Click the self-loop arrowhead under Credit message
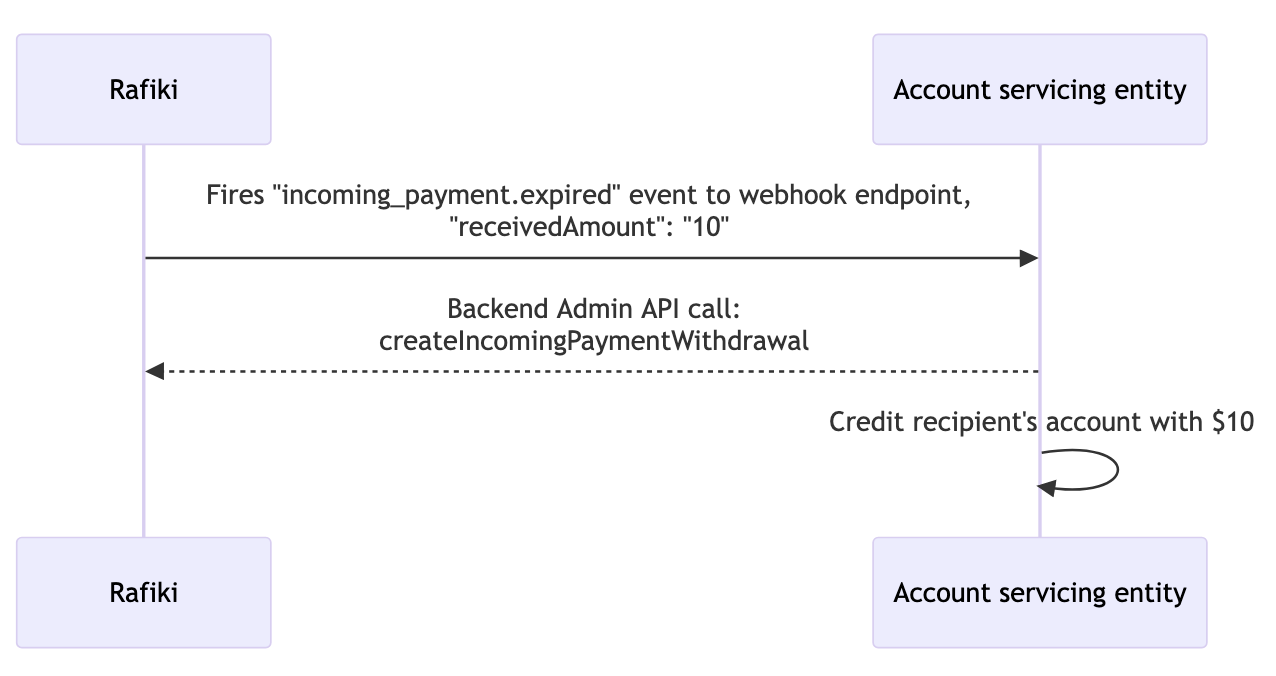The image size is (1276, 676). tap(1047, 488)
